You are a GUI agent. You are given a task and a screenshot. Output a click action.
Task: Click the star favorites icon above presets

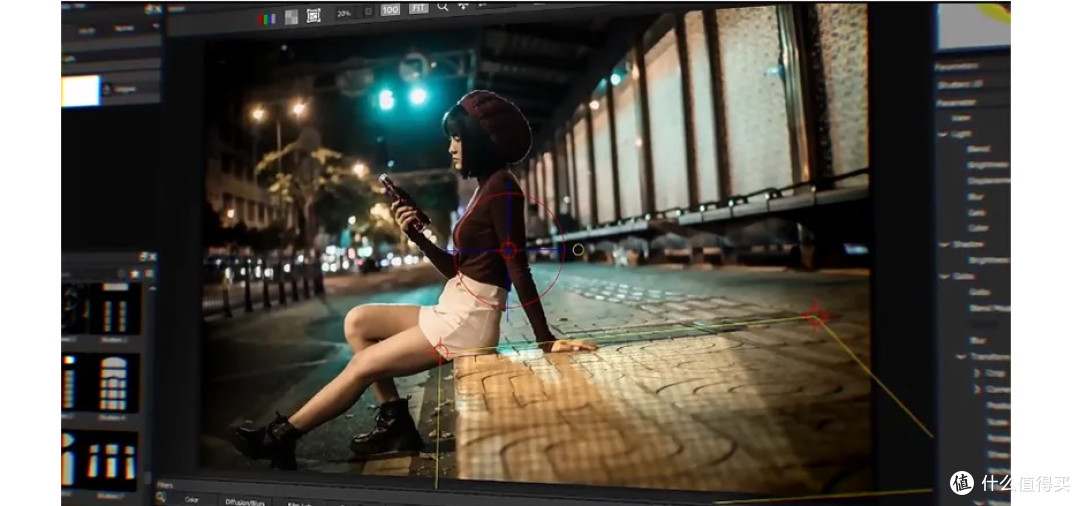pyautogui.click(x=135, y=273)
